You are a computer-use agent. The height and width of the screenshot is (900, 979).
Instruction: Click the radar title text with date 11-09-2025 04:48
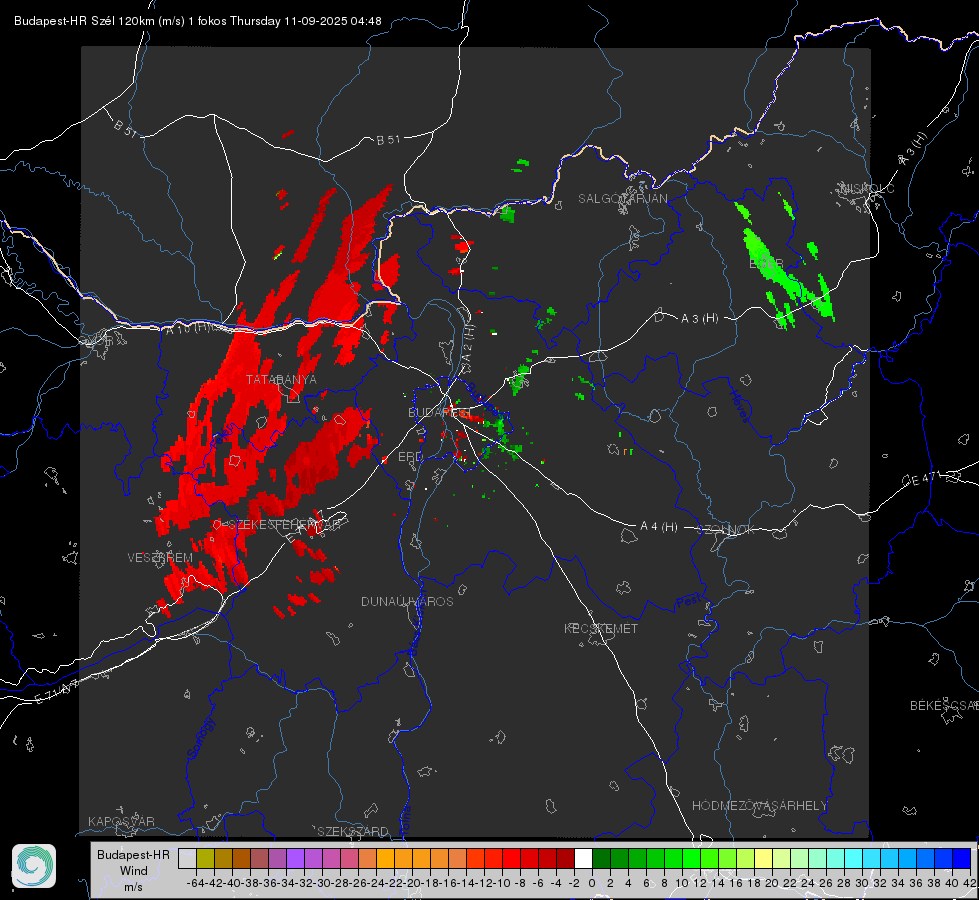point(197,21)
